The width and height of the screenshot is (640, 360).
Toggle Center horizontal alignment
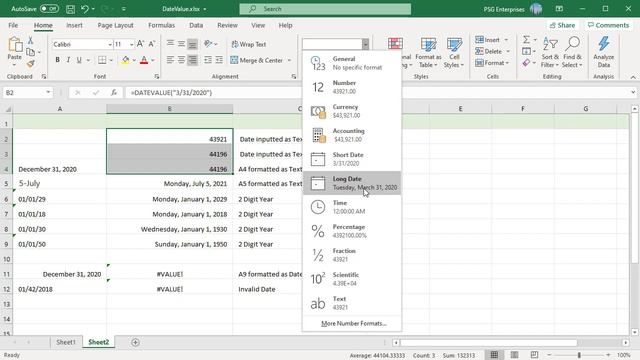pyautogui.click(x=181, y=60)
